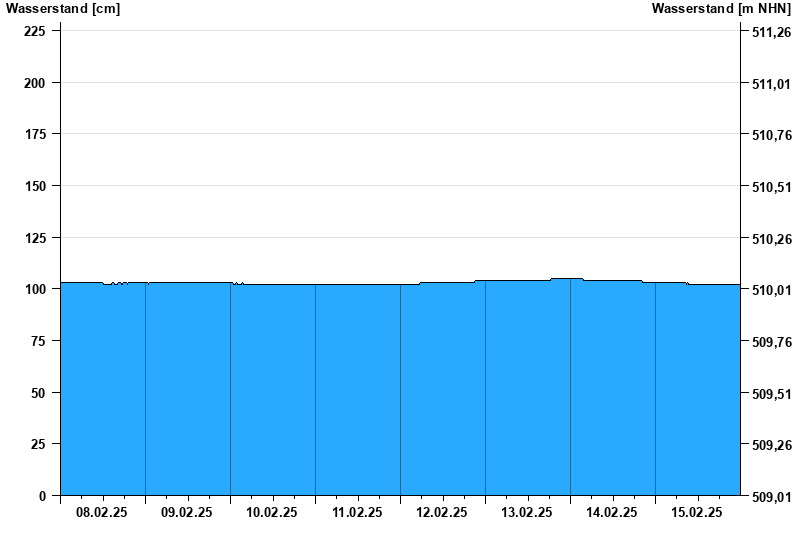This screenshot has width=800, height=550.
Task: Select the 09.02.25 date label
Action: point(187,513)
